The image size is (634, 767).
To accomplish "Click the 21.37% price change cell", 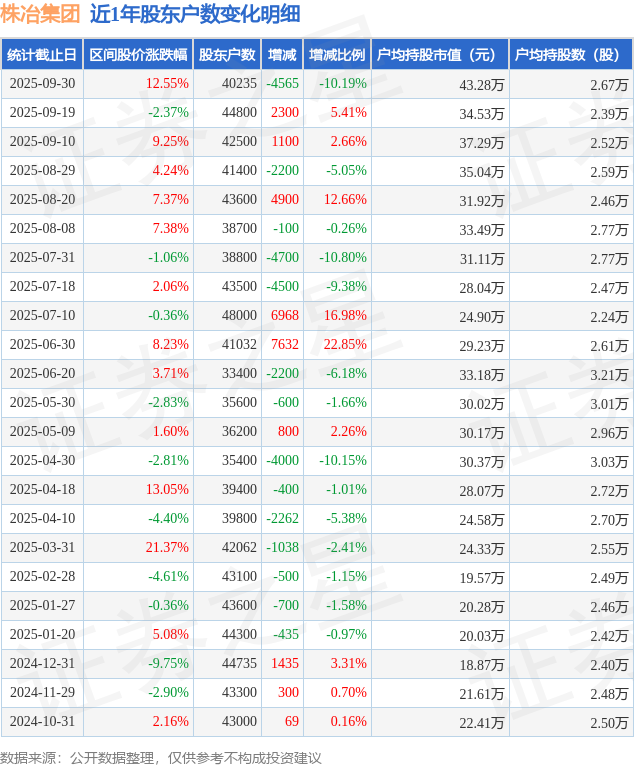I will [x=167, y=548].
